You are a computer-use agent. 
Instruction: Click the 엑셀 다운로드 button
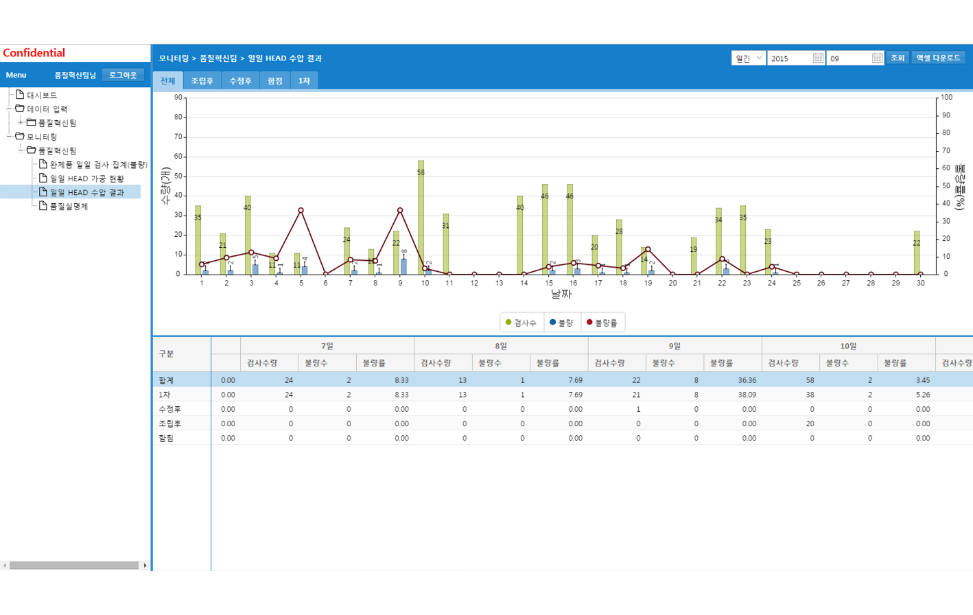pos(938,58)
